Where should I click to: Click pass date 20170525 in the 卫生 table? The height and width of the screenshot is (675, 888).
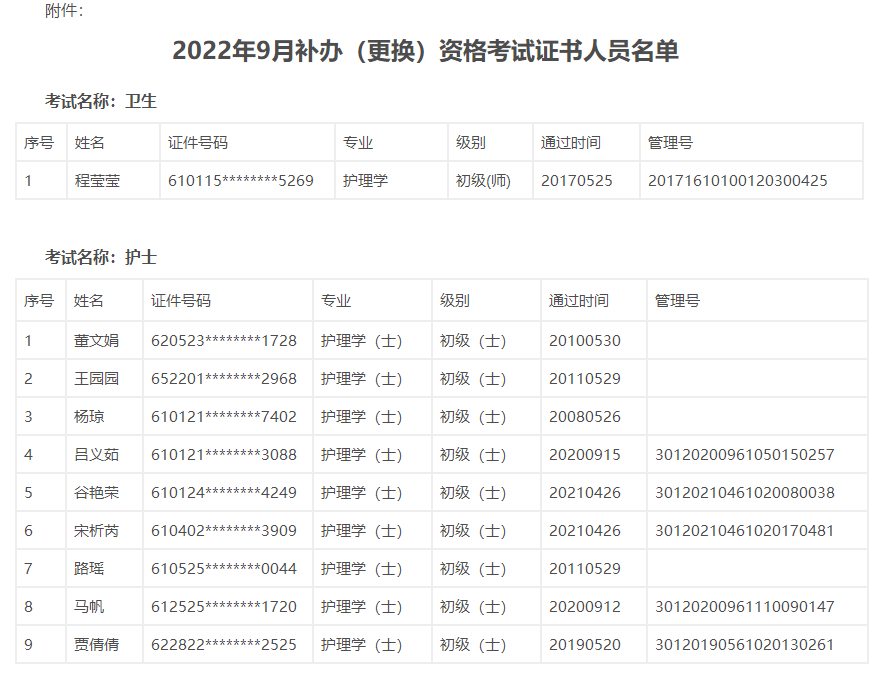(x=576, y=181)
